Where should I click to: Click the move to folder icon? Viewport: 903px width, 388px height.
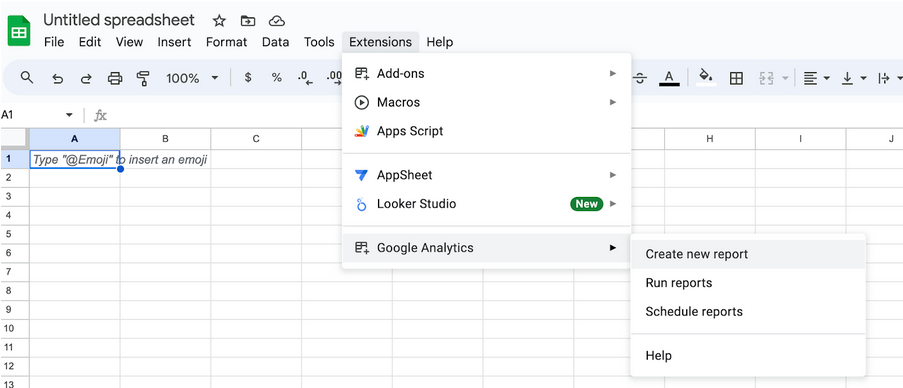point(248,21)
